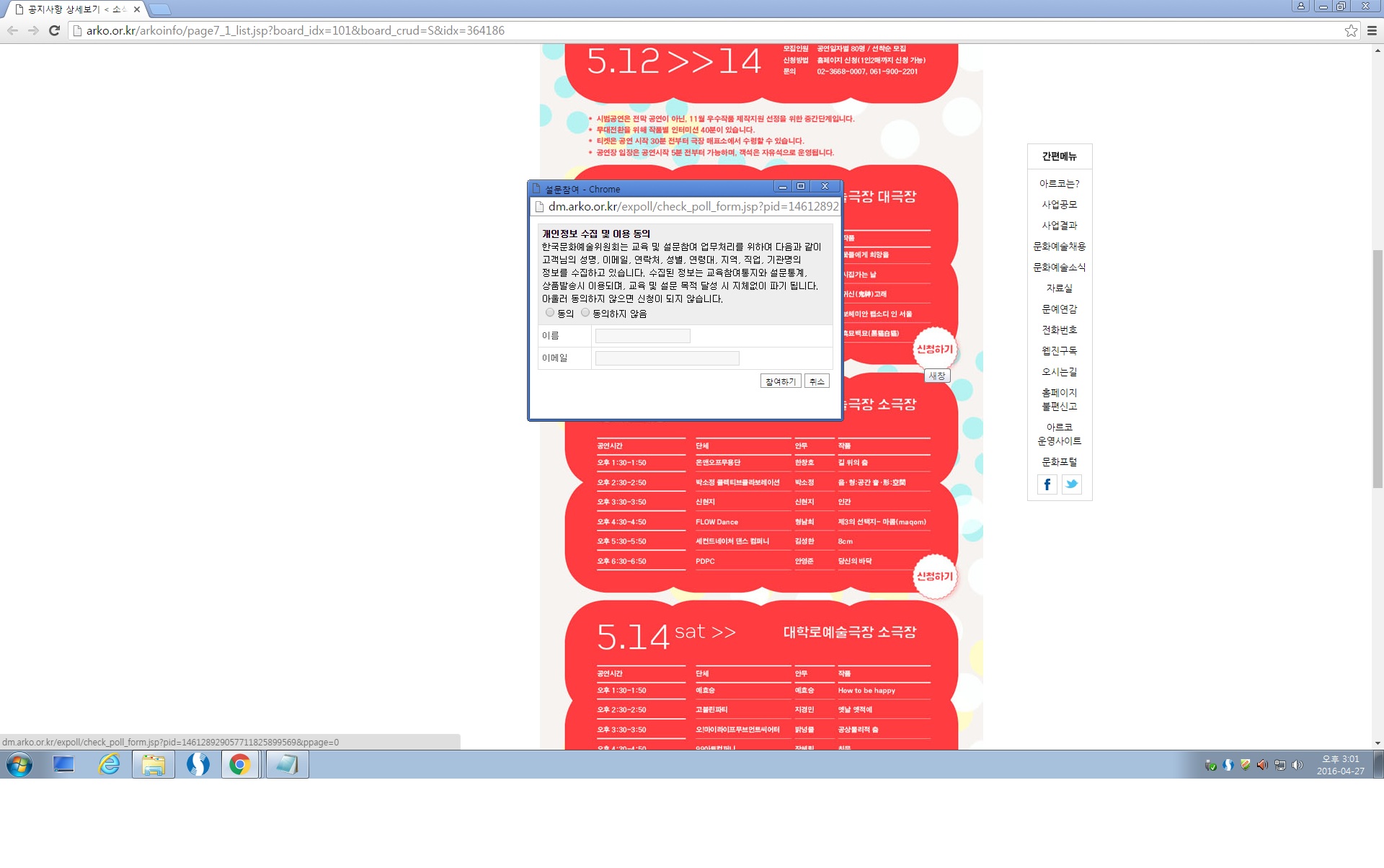Open the file explorer taskbar icon

point(154,764)
